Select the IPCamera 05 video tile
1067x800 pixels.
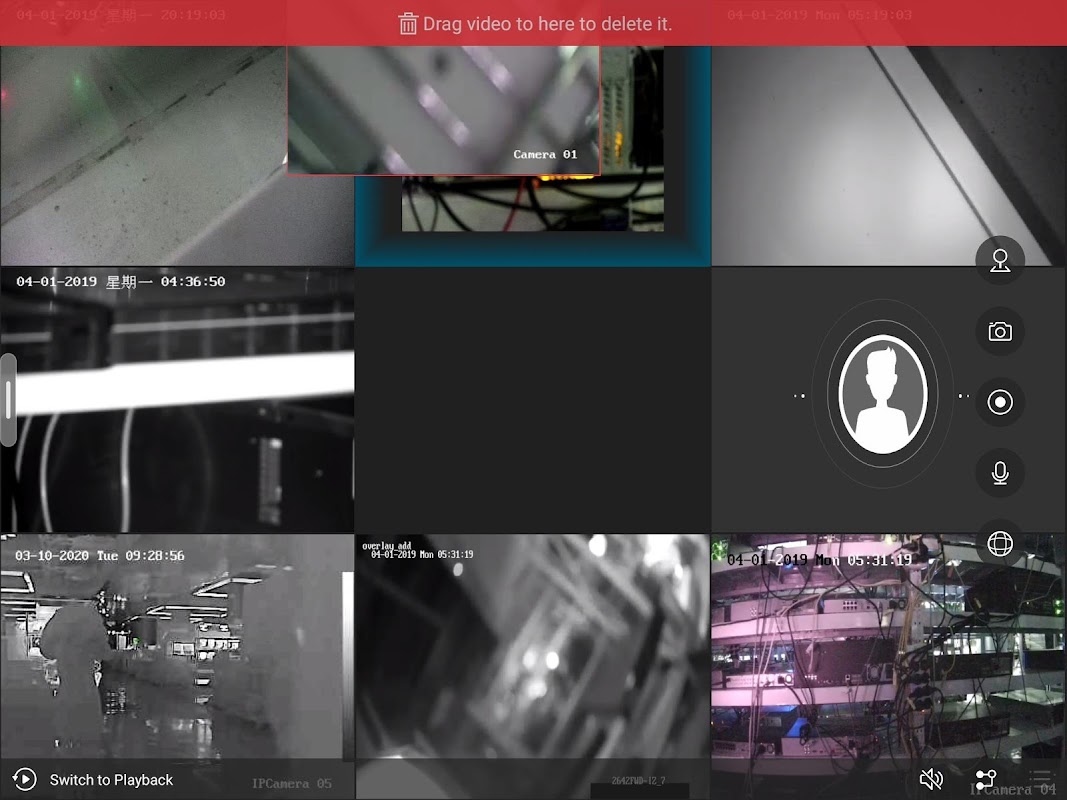click(x=177, y=667)
